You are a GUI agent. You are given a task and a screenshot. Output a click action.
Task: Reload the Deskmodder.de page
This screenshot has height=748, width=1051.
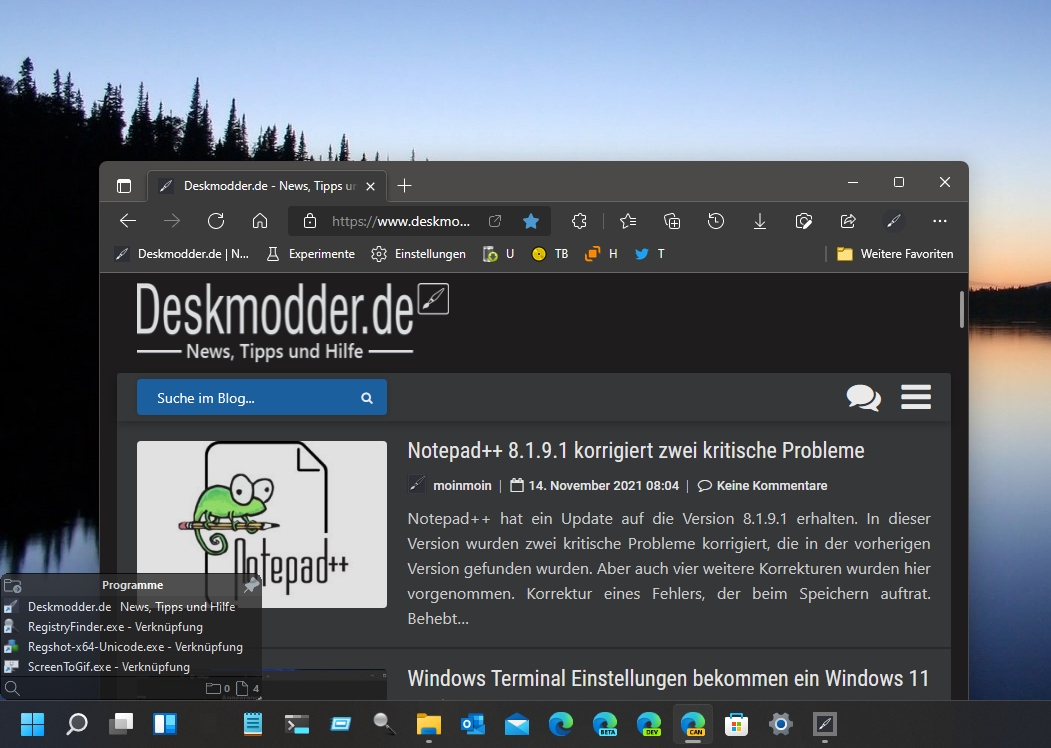(216, 221)
